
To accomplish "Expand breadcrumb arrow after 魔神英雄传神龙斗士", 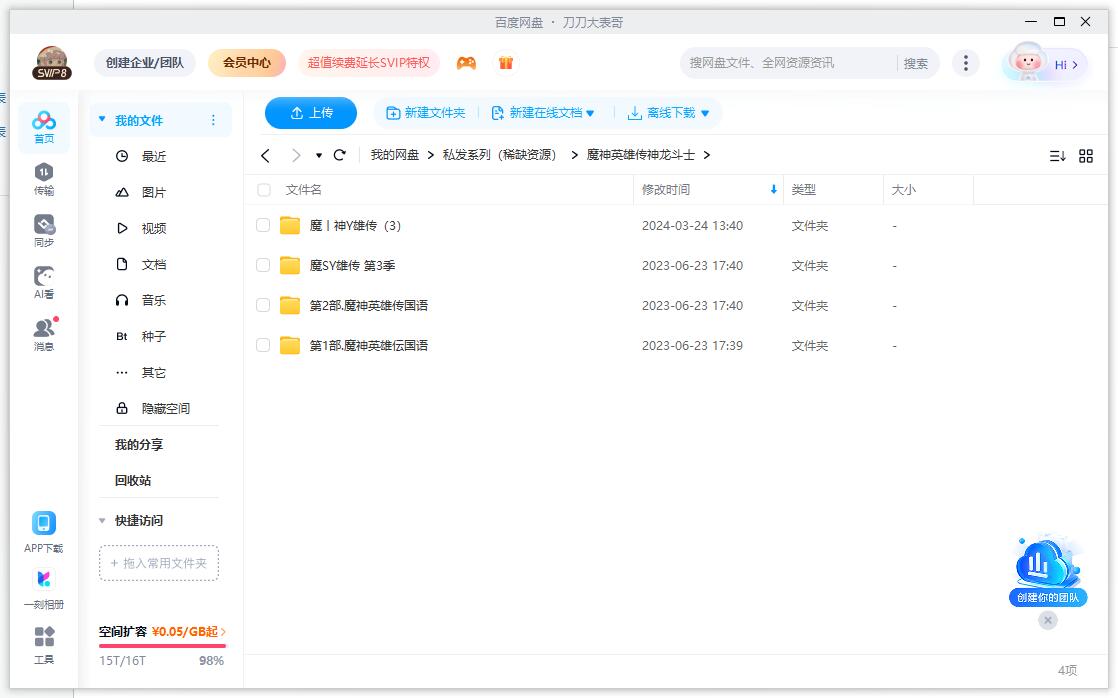I will tap(707, 155).
